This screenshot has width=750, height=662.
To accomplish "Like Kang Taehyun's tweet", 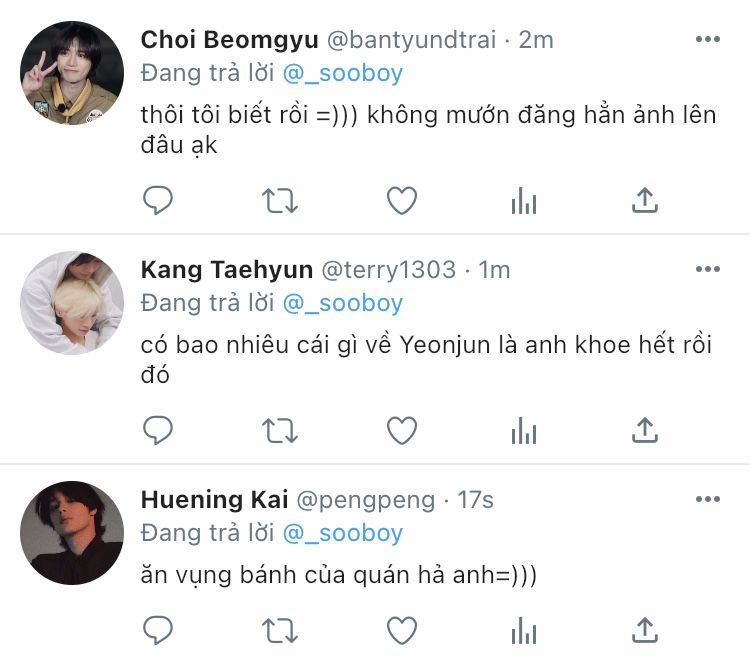I will (x=402, y=430).
